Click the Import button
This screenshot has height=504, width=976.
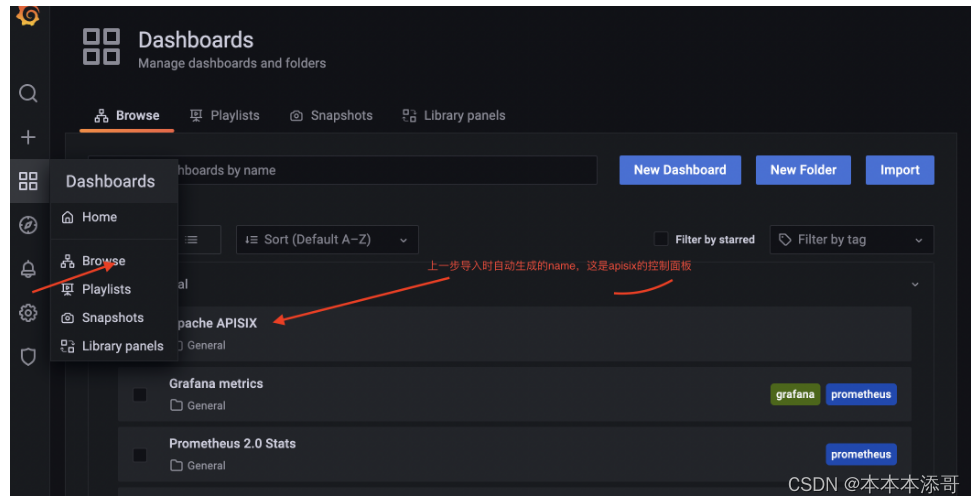[x=899, y=170]
